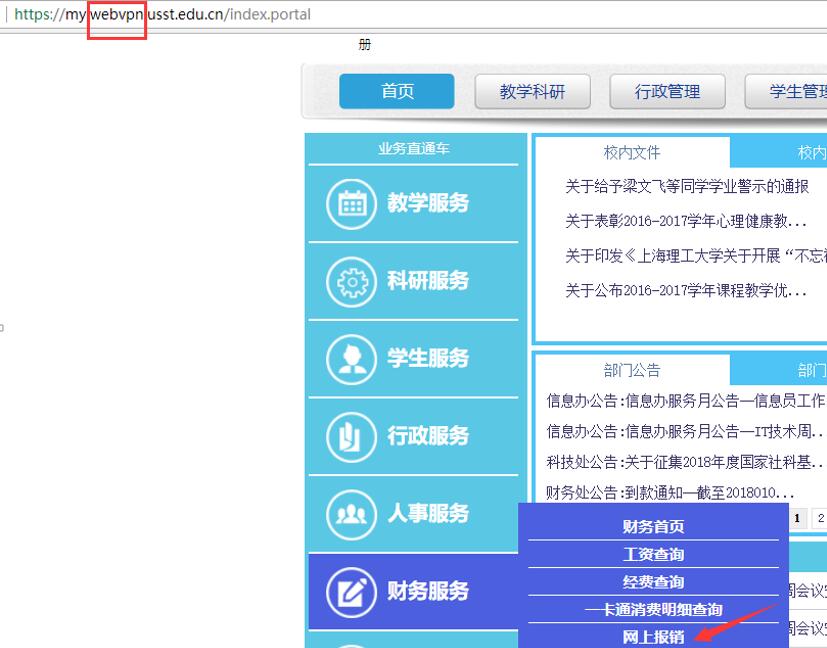Open the 关于给予梁文飞等同学学业警示的通报 notice

686,187
